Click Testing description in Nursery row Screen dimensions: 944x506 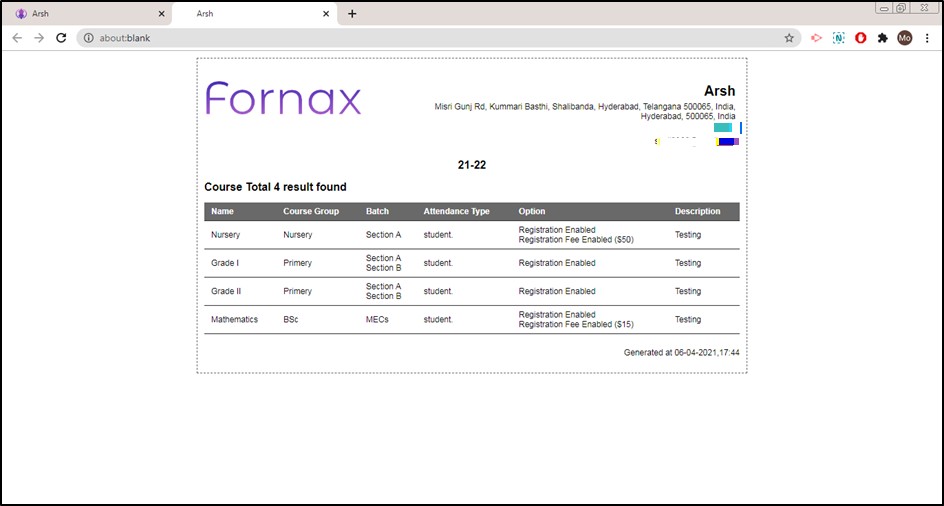coord(688,235)
